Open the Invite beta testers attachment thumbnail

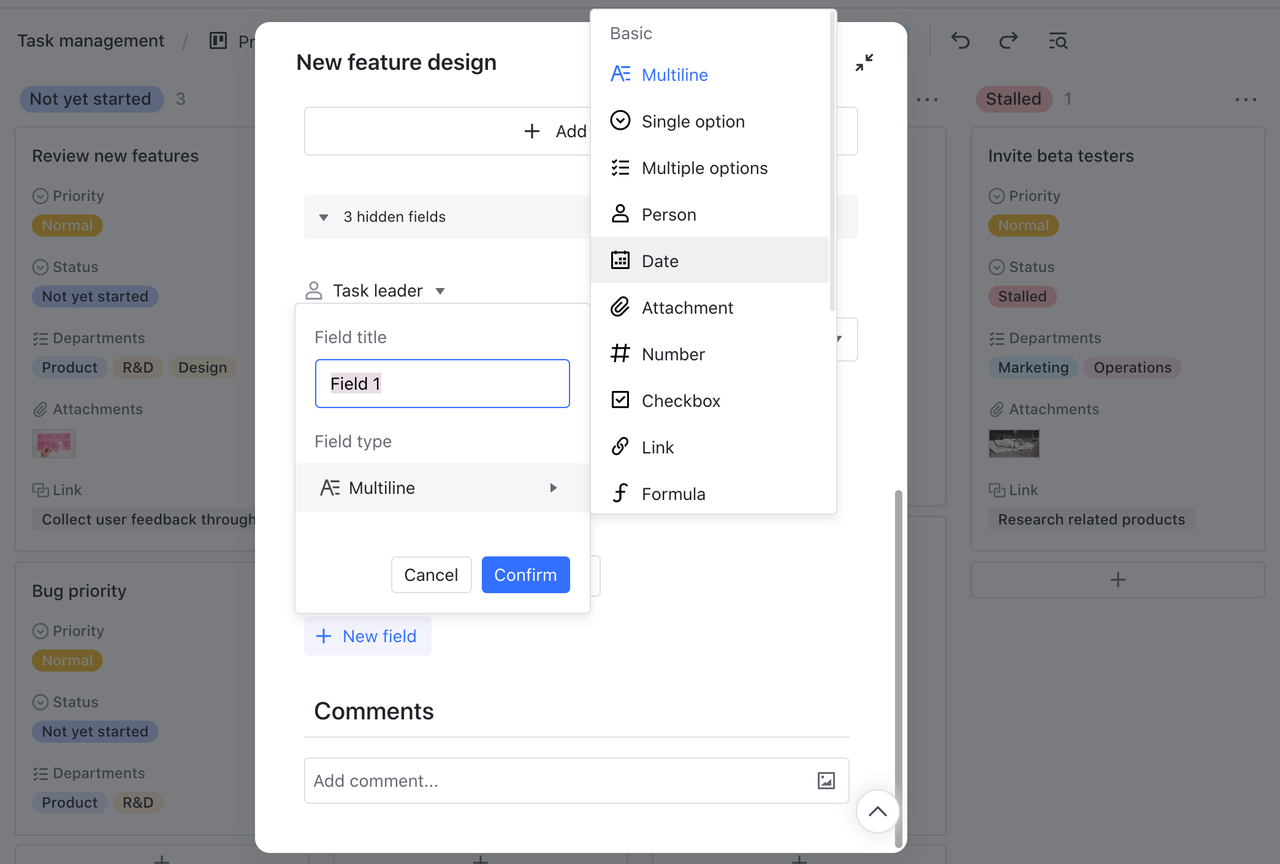coord(1013,443)
